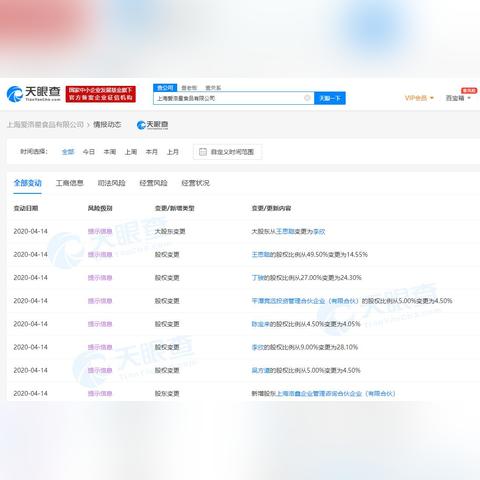Switch to the 经营状况 tab
The image size is (480, 480).
tap(195, 183)
